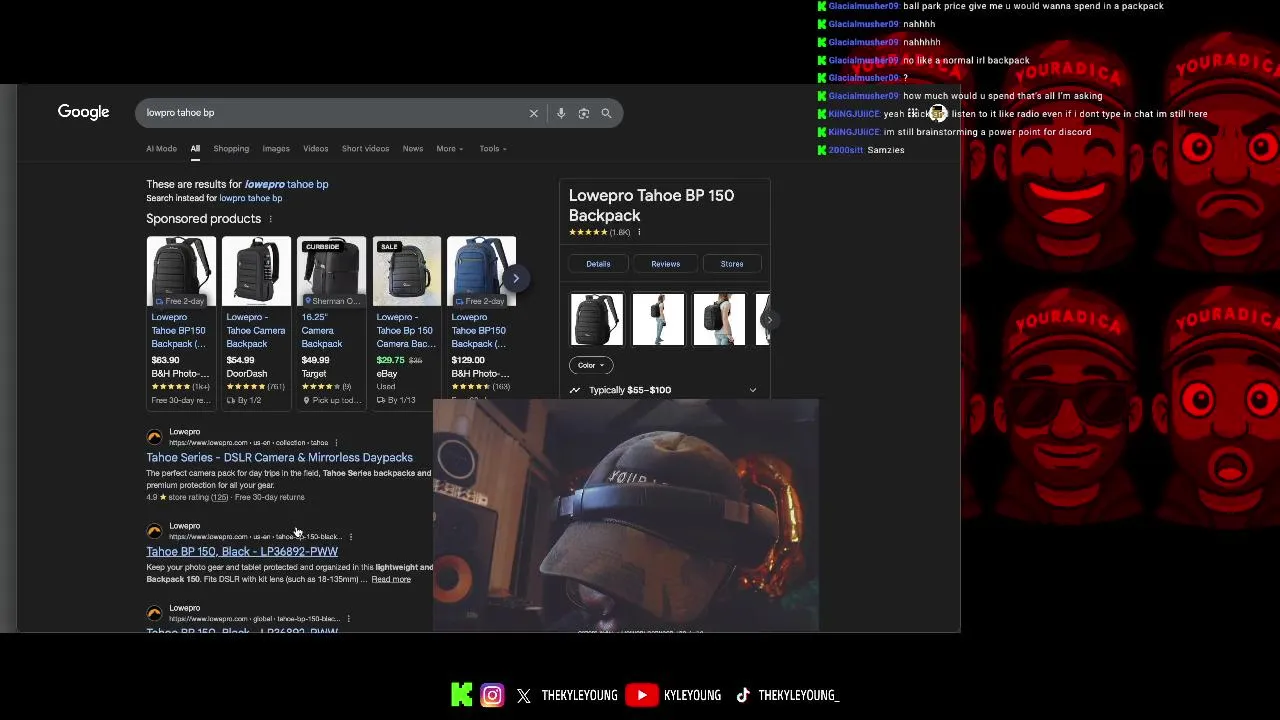The height and width of the screenshot is (720, 1280).
Task: Open more options for Tahoe Series result
Action: 336,442
